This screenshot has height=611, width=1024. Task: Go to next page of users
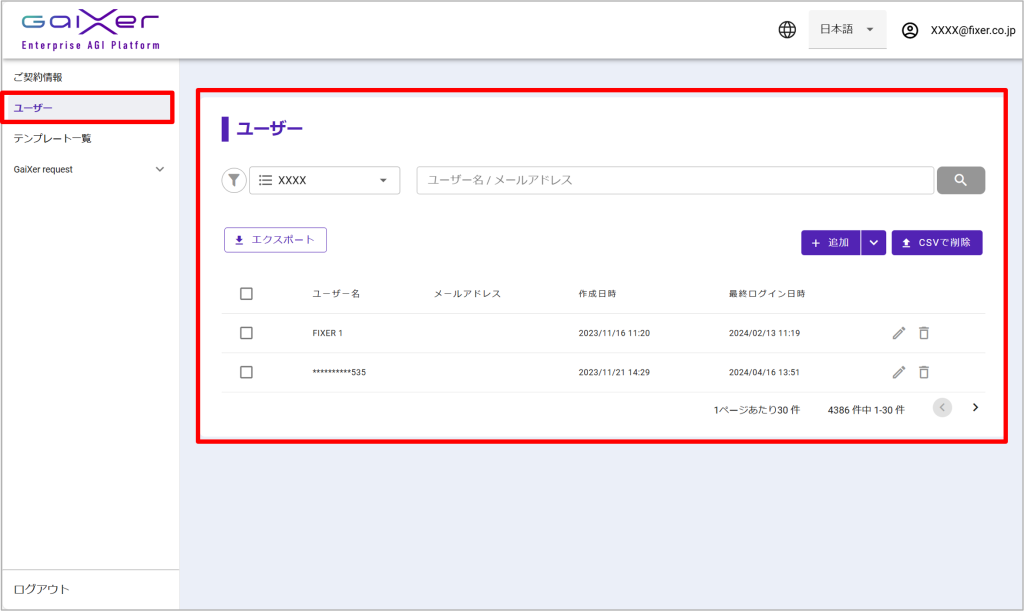(975, 408)
